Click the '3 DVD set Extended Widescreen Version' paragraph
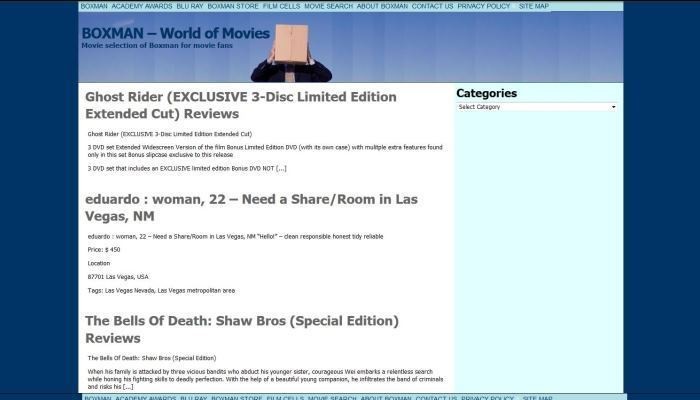 (x=265, y=151)
